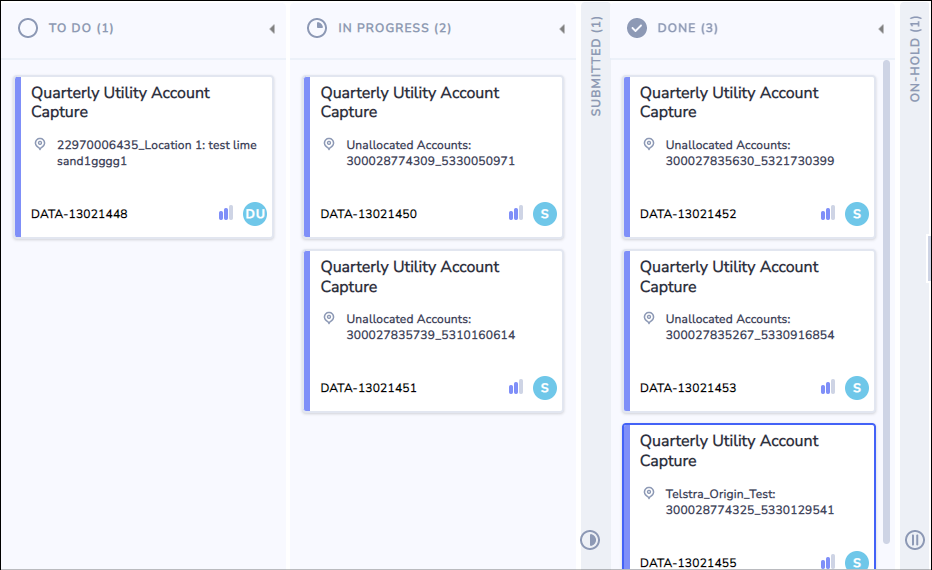Expand the collapsed Submitted column
This screenshot has width=932, height=570.
point(596,66)
